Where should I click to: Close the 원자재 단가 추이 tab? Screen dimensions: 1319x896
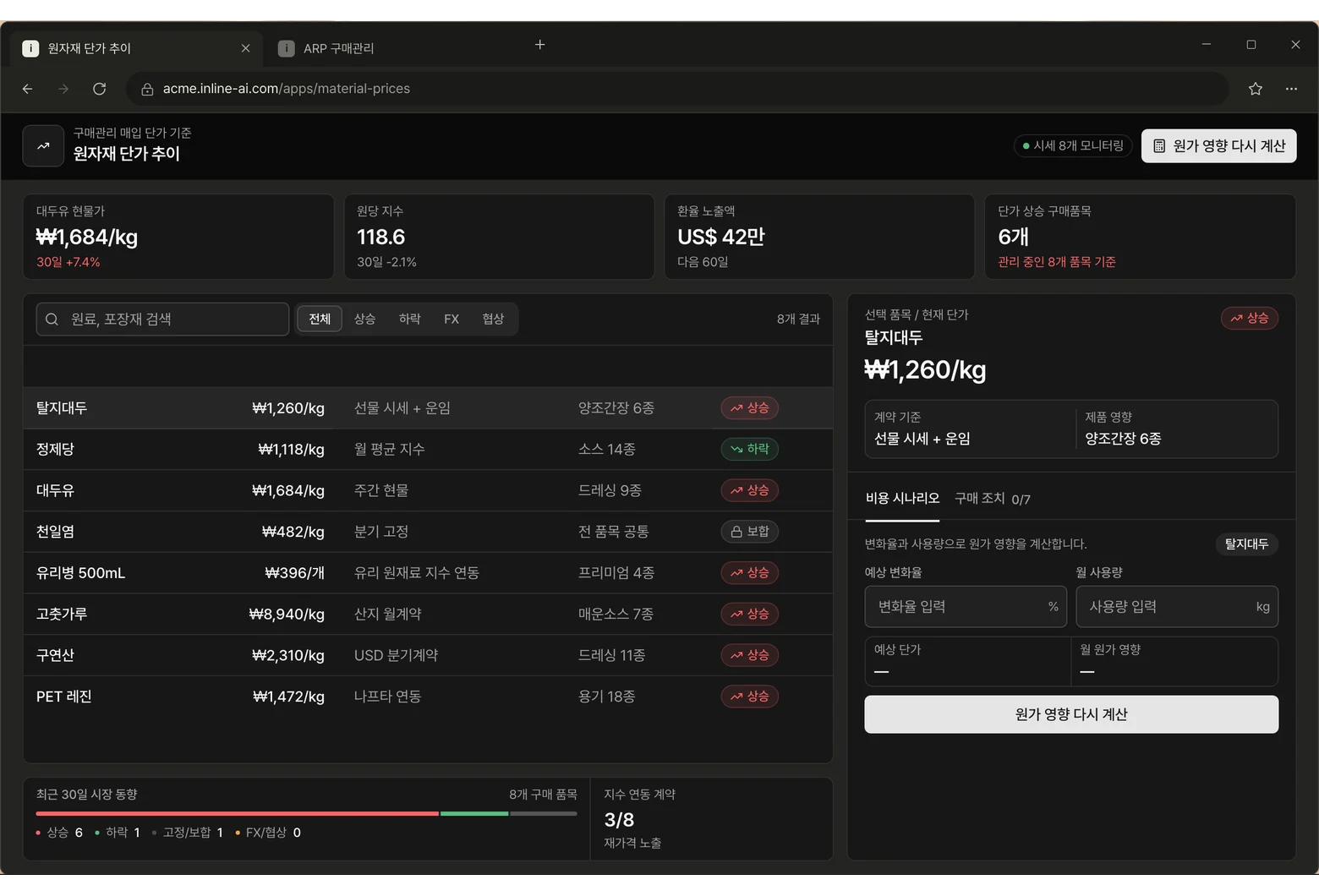tap(245, 48)
